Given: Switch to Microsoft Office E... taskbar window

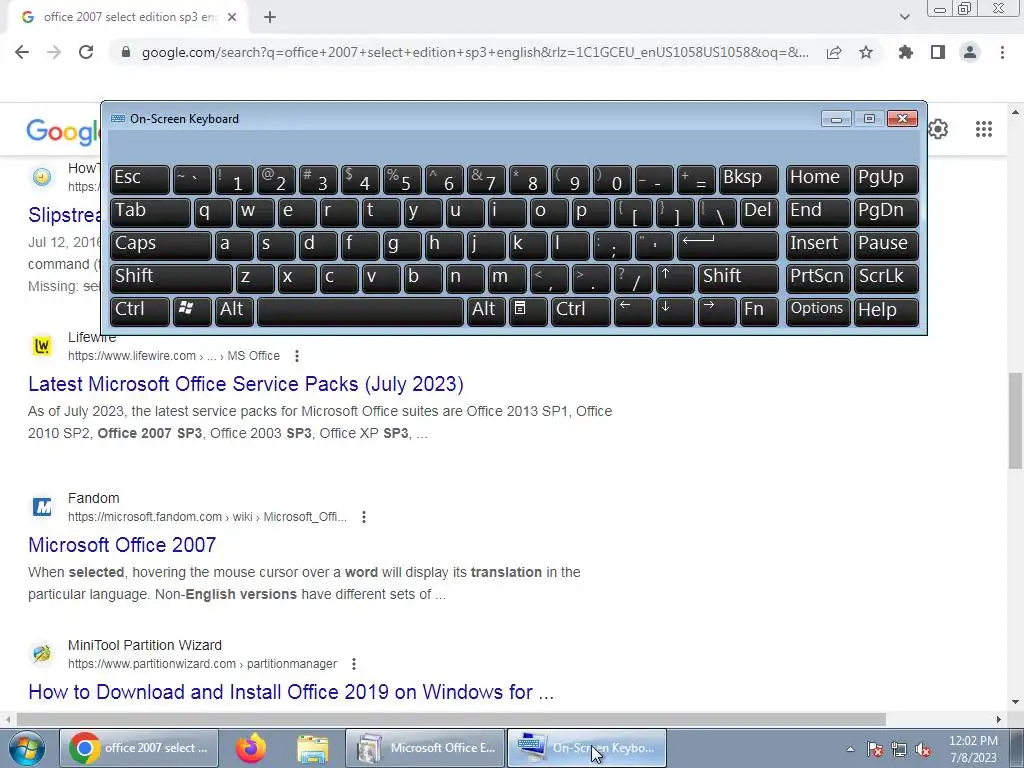Looking at the screenshot, I should [425, 748].
